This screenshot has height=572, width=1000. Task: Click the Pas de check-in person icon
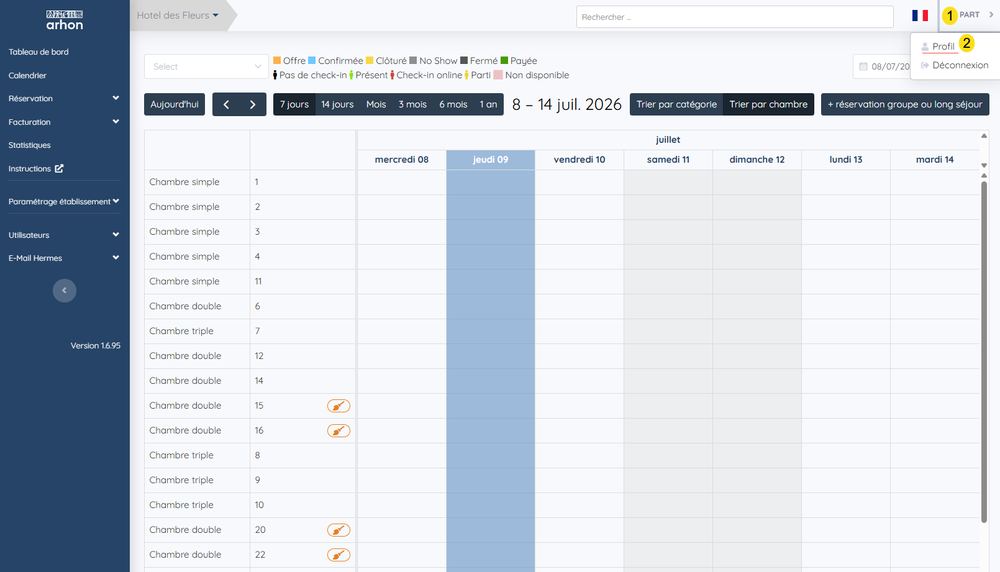[275, 75]
